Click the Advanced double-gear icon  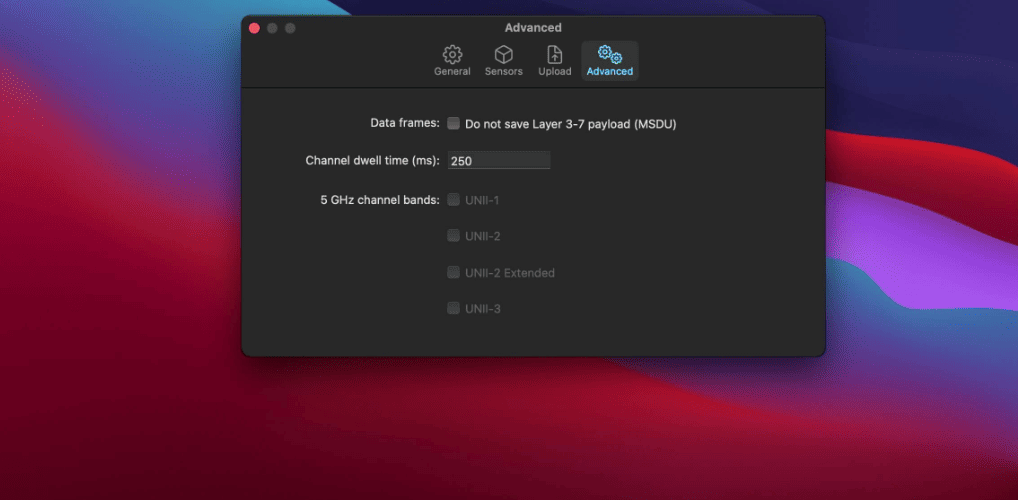coord(610,55)
